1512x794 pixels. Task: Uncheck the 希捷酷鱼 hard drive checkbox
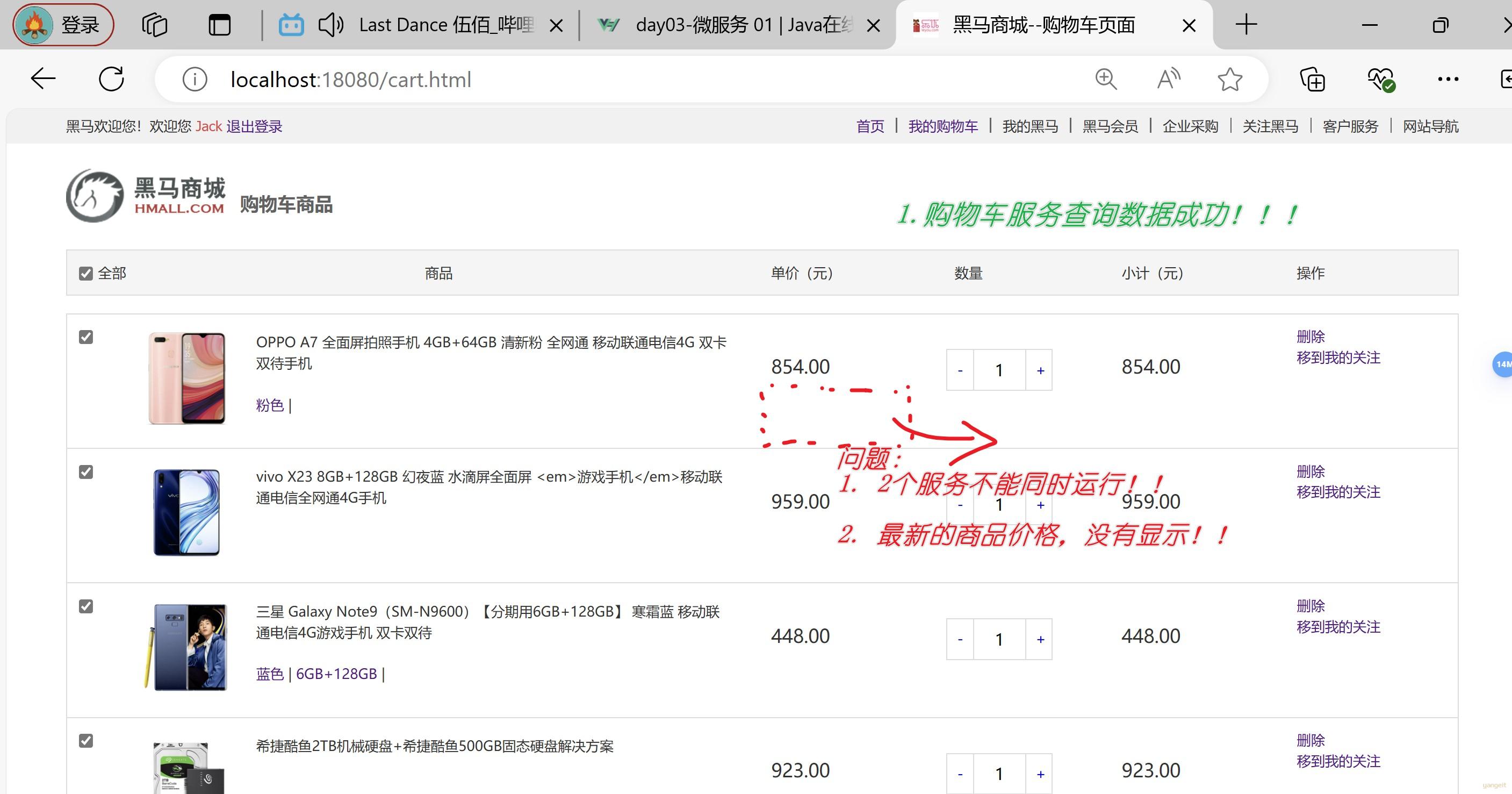tap(85, 741)
